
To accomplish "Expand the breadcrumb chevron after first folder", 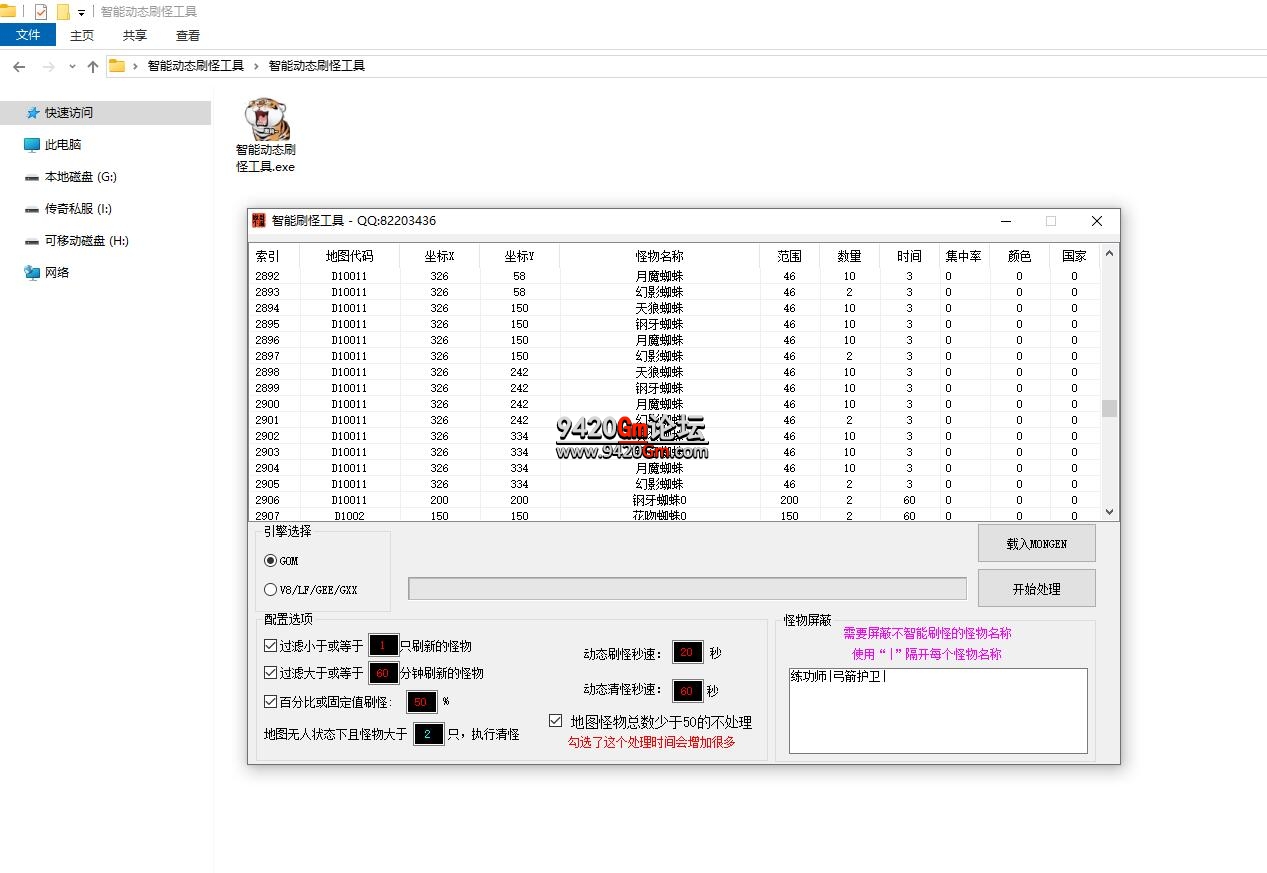I will pos(256,66).
